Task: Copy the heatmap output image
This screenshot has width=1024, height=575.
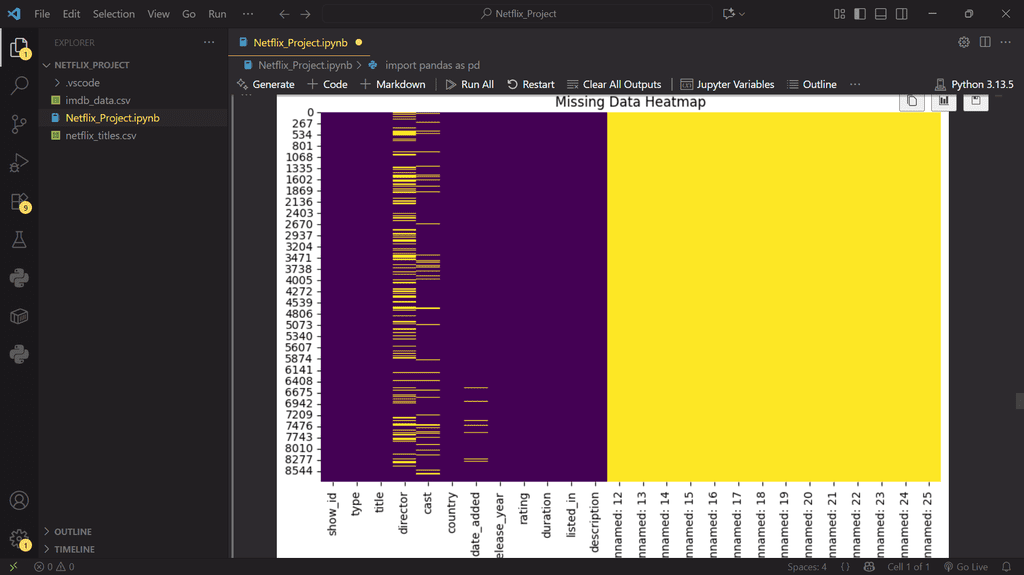Action: [911, 102]
